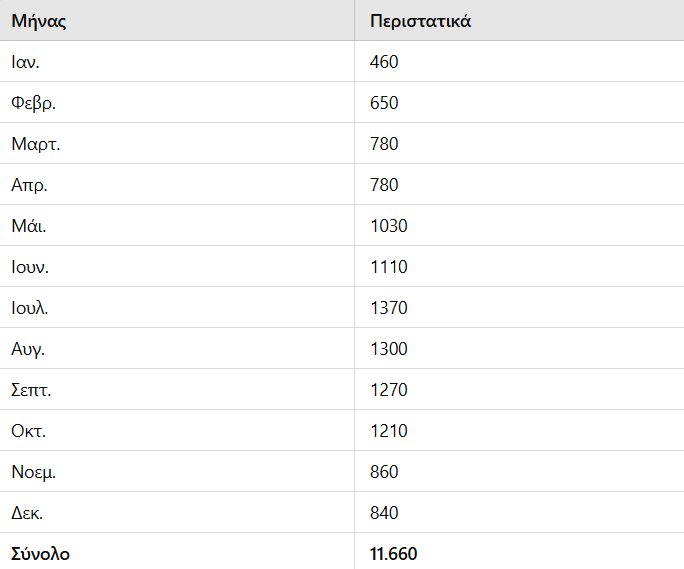The height and width of the screenshot is (569, 684).
Task: Click the Μήνας column header
Action: (177, 20)
